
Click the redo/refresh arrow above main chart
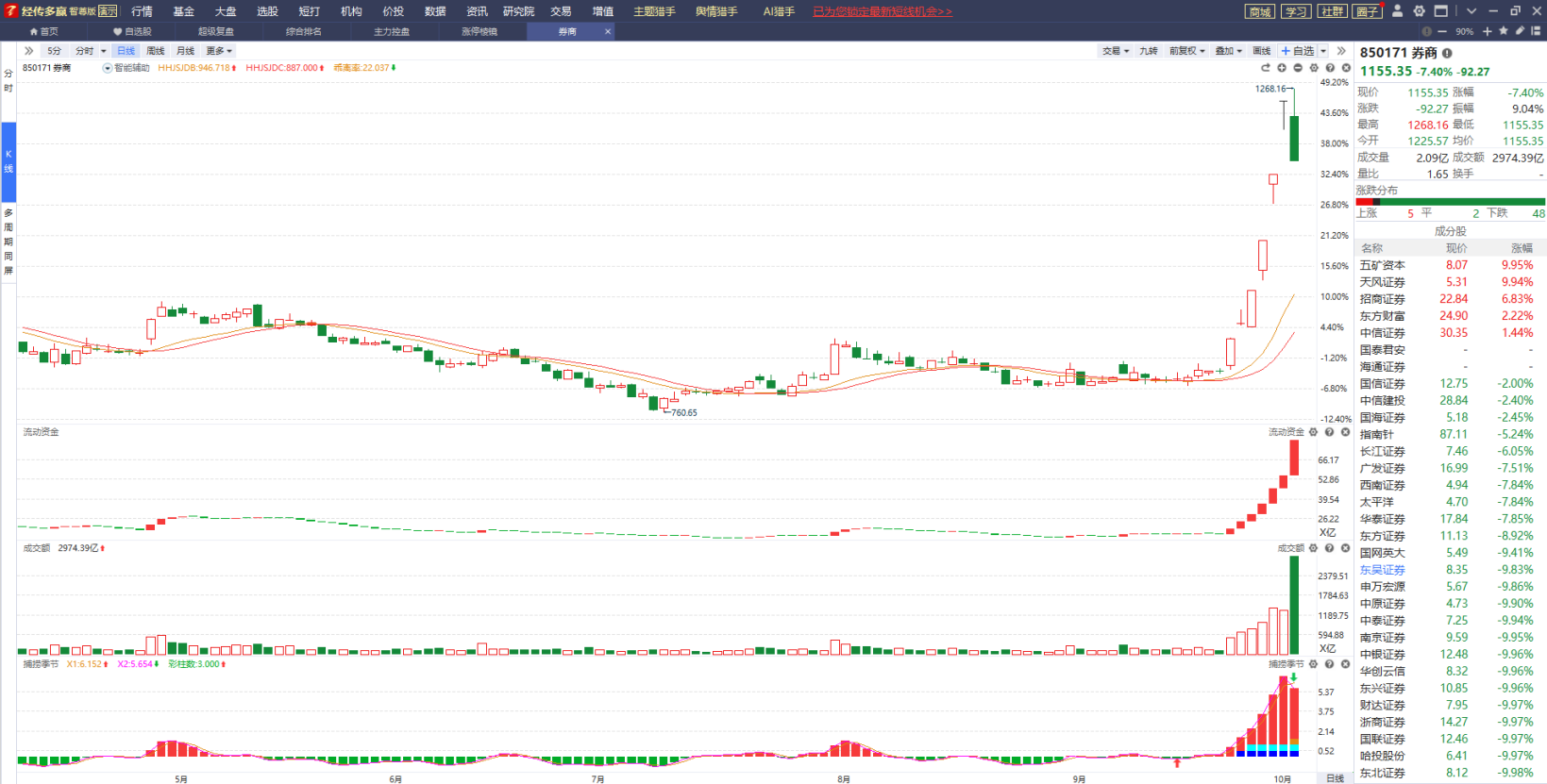point(1266,68)
